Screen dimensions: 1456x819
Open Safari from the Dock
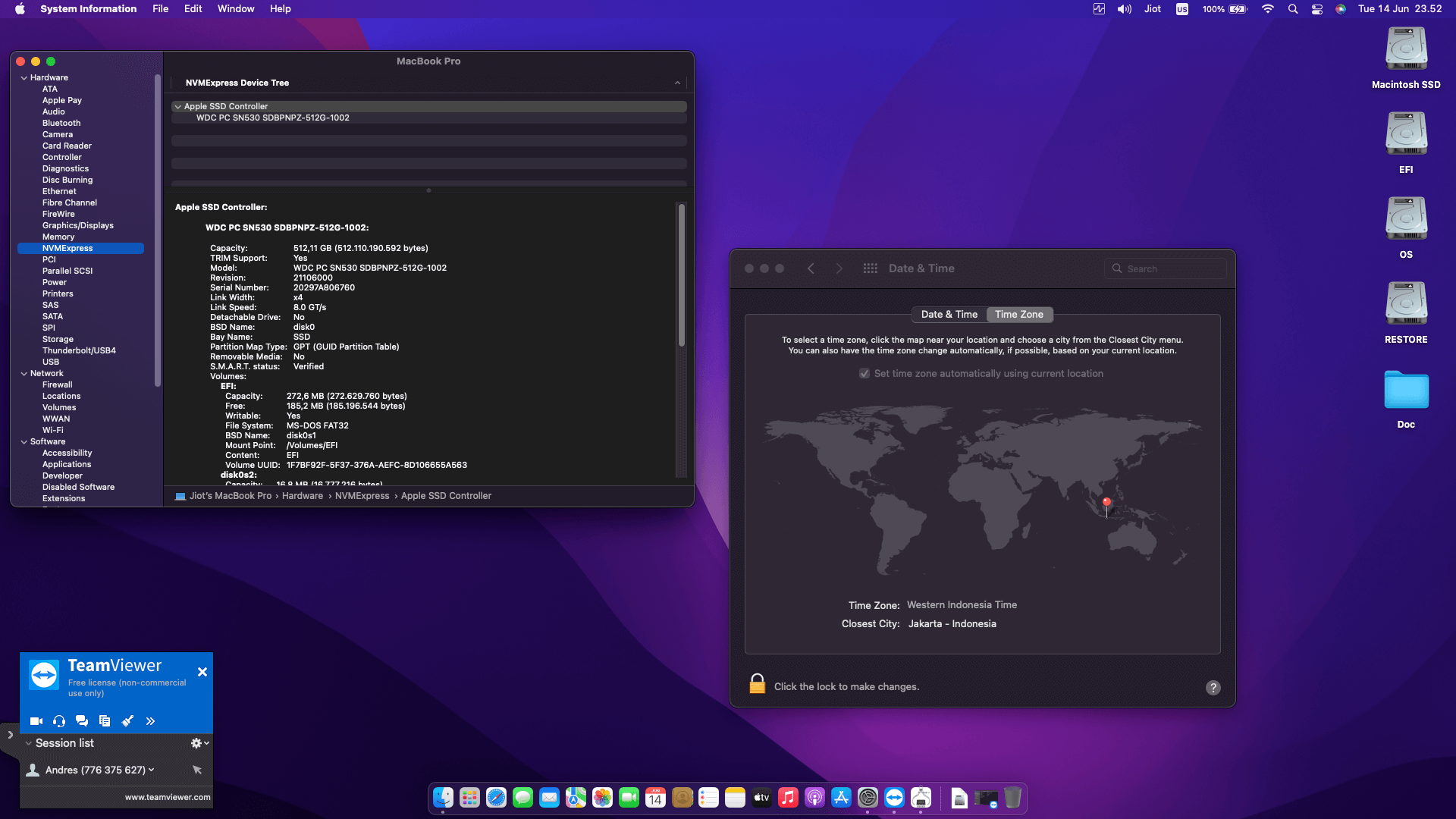click(496, 798)
